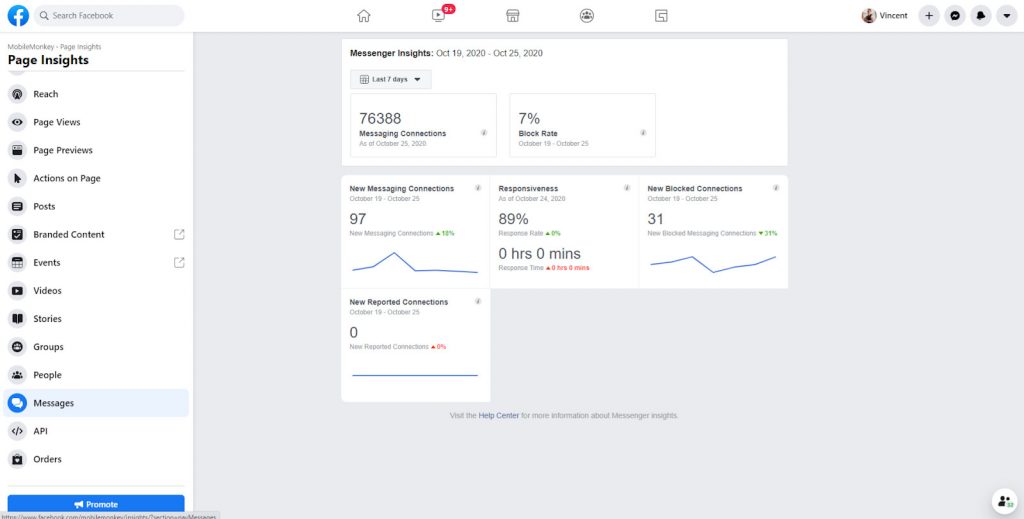Click the blue Promote button

point(96,504)
